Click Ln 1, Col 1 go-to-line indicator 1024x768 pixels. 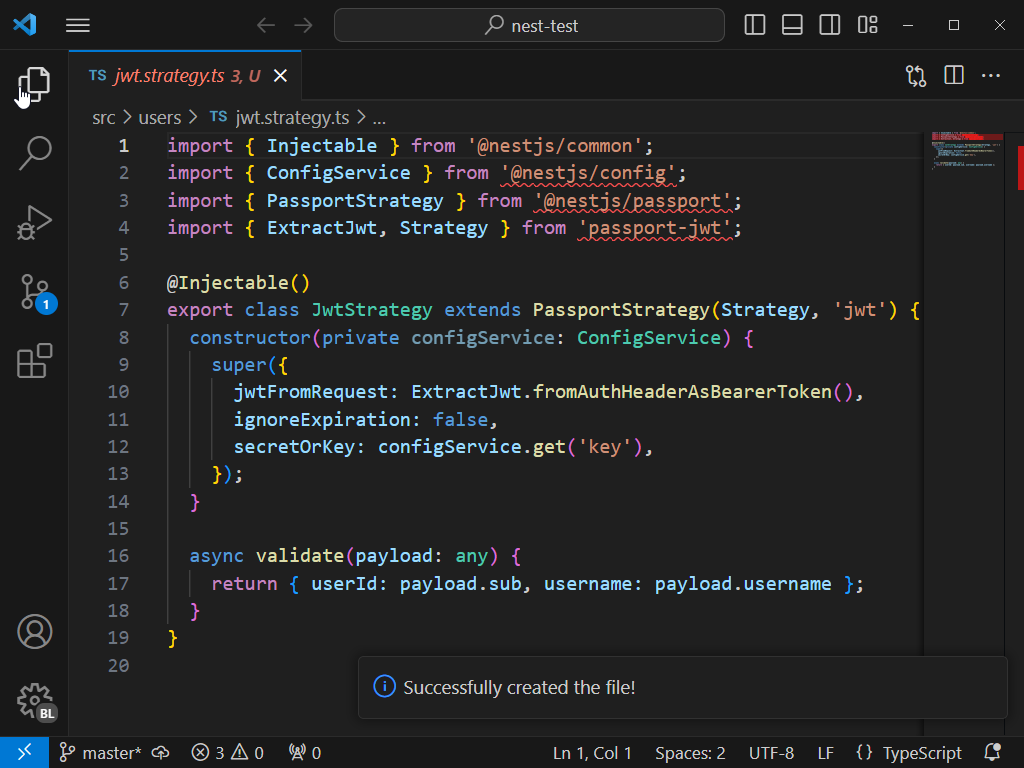[592, 753]
